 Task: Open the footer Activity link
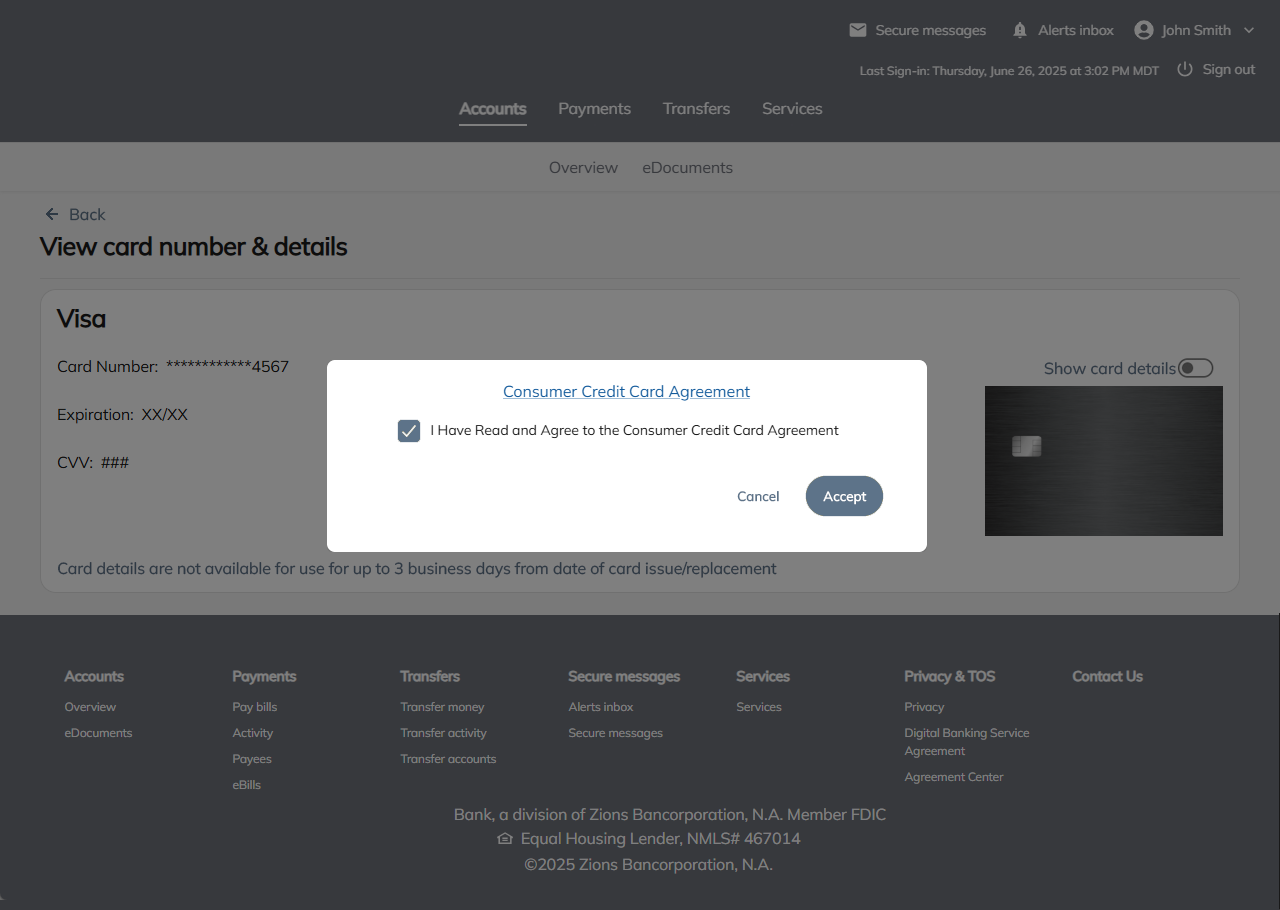pos(253,733)
